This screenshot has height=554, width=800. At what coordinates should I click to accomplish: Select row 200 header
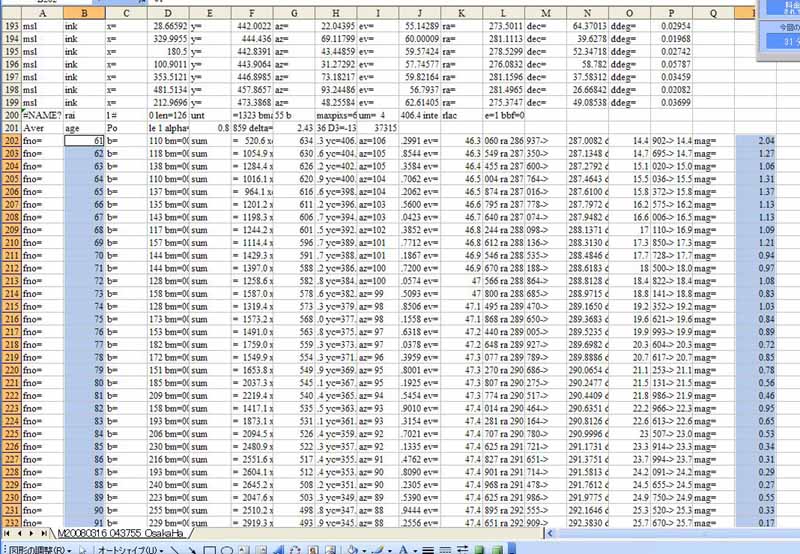pyautogui.click(x=11, y=115)
